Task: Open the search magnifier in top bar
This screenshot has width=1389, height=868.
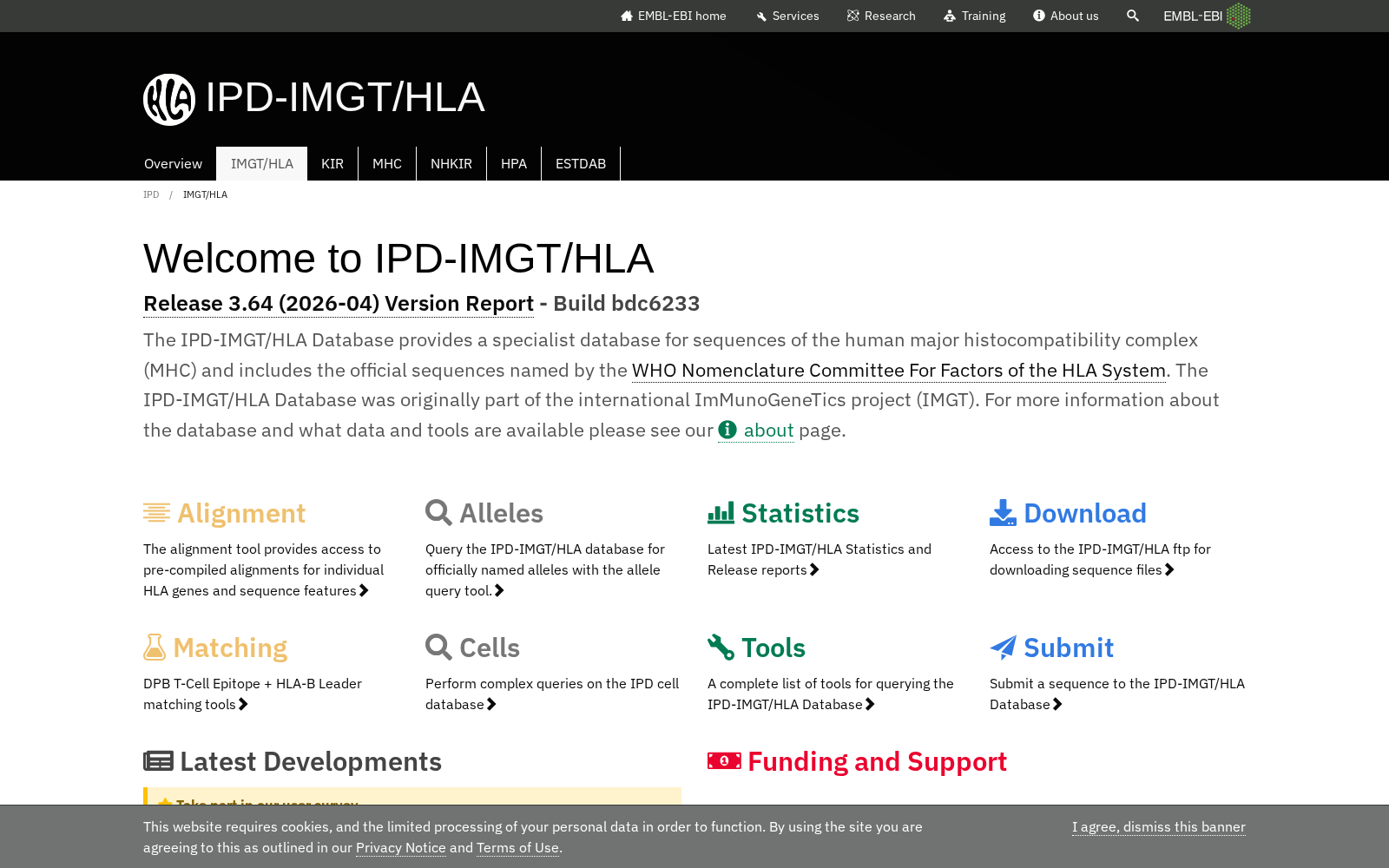Action: [x=1133, y=16]
